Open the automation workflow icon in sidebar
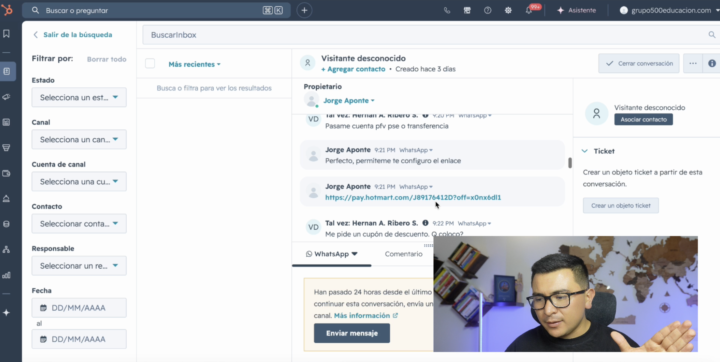 coord(6,249)
